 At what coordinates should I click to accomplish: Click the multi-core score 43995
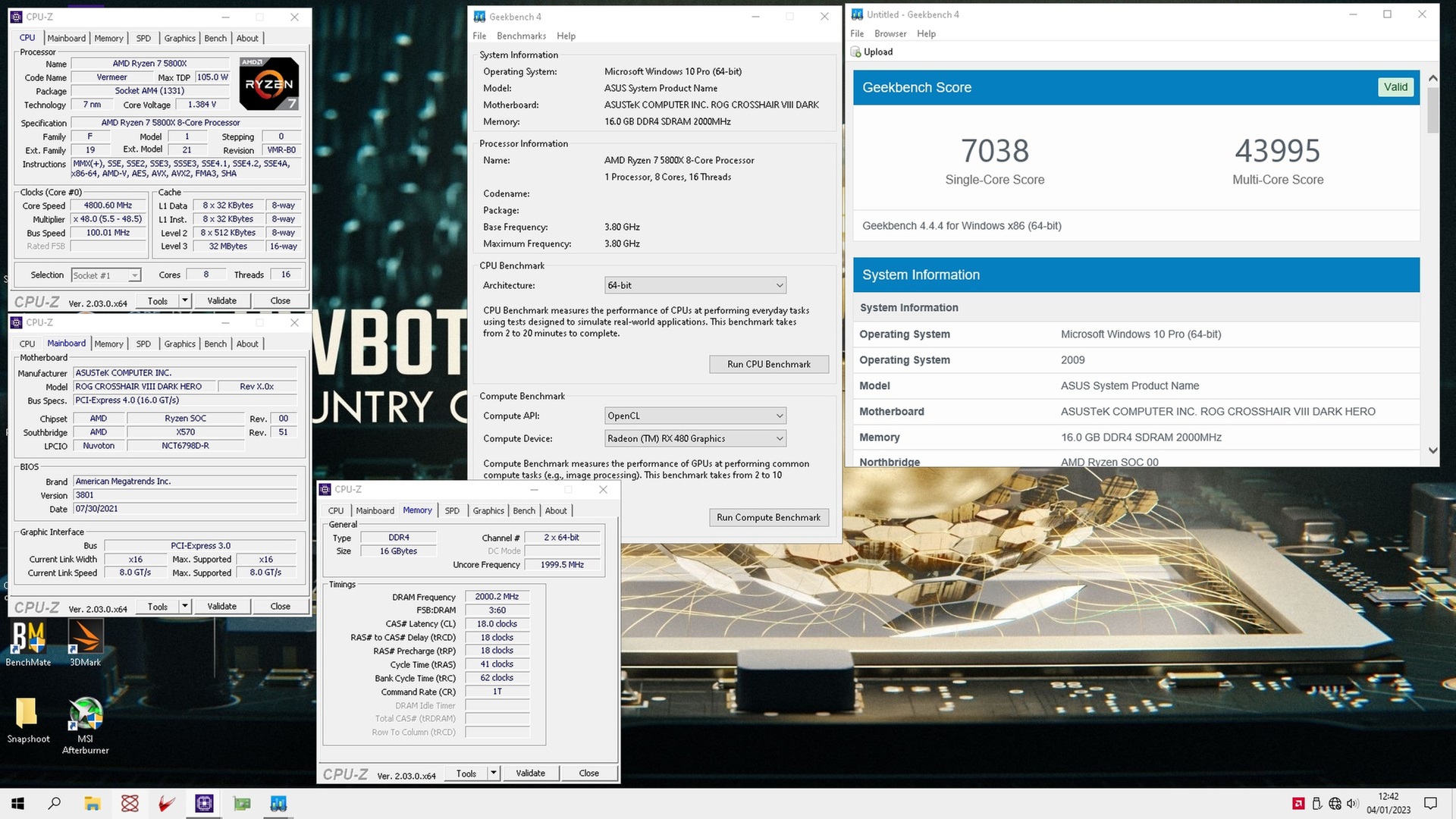point(1278,151)
